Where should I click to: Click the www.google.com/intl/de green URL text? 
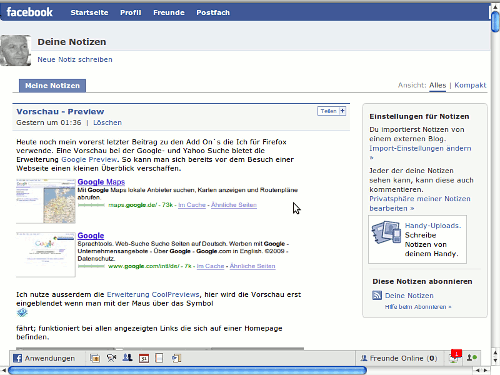click(144, 266)
